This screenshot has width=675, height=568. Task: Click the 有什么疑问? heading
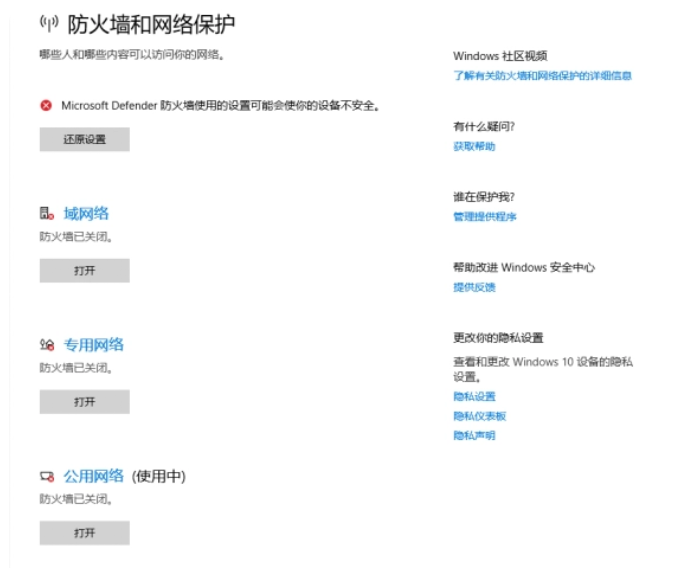tap(484, 127)
